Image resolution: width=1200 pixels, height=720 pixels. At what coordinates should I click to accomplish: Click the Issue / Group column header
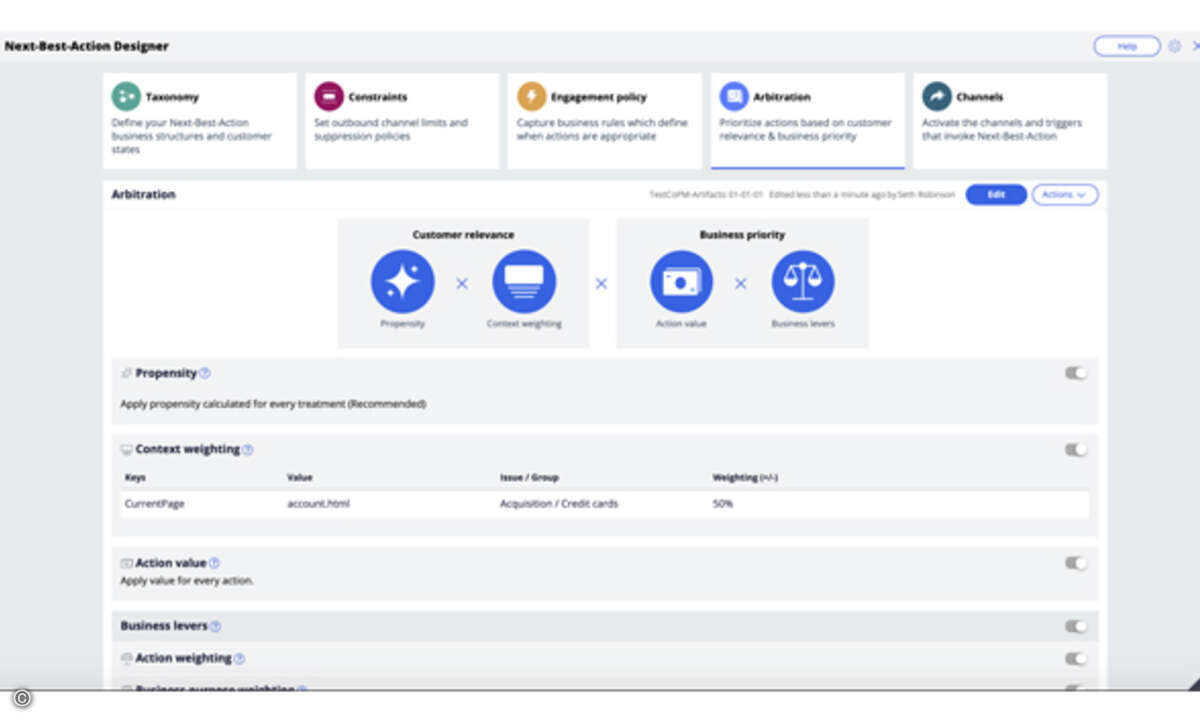point(527,478)
